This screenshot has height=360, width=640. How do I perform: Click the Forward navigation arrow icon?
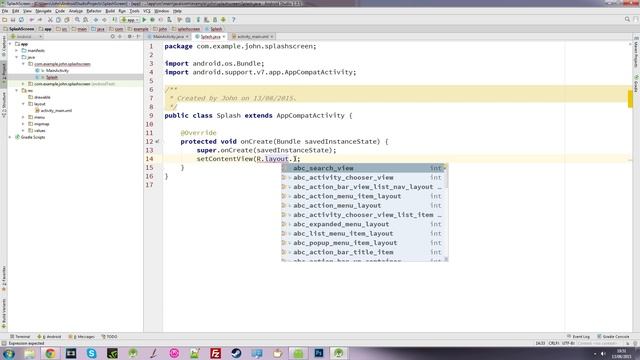click(x=104, y=20)
